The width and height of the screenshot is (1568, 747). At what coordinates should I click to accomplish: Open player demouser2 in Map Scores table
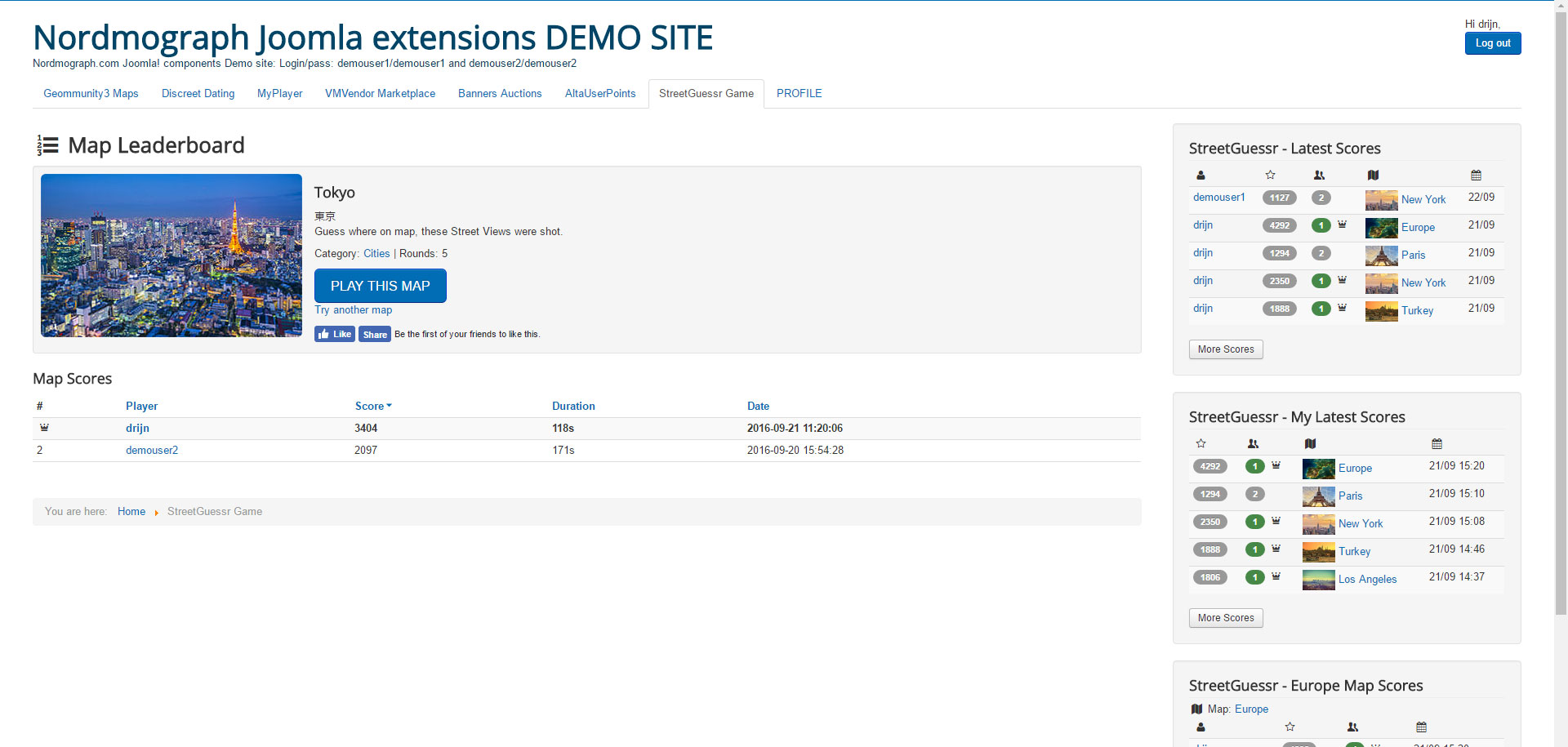click(152, 450)
